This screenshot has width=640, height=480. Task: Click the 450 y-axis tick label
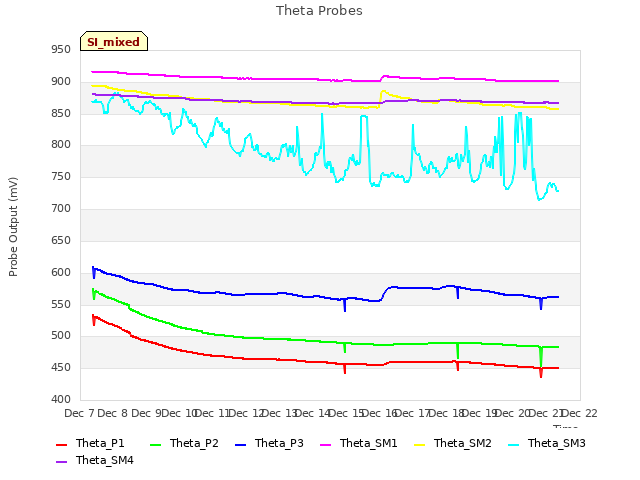61,368
